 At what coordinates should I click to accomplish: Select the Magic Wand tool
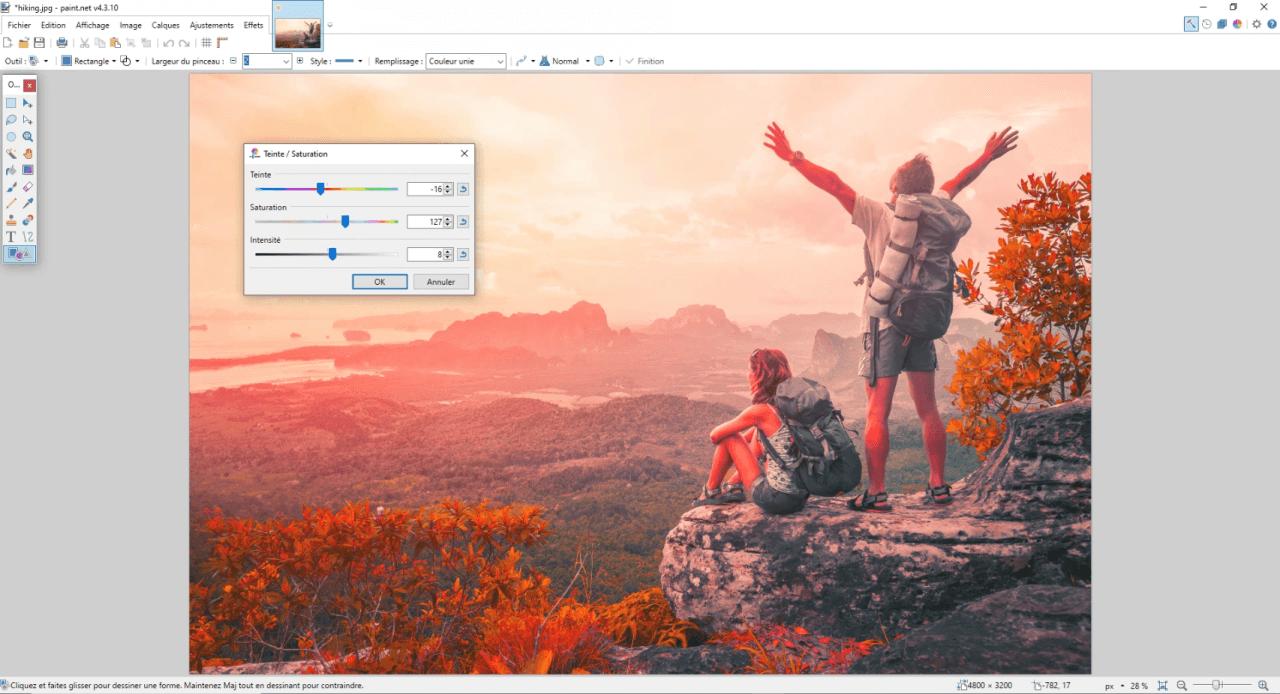click(x=11, y=154)
